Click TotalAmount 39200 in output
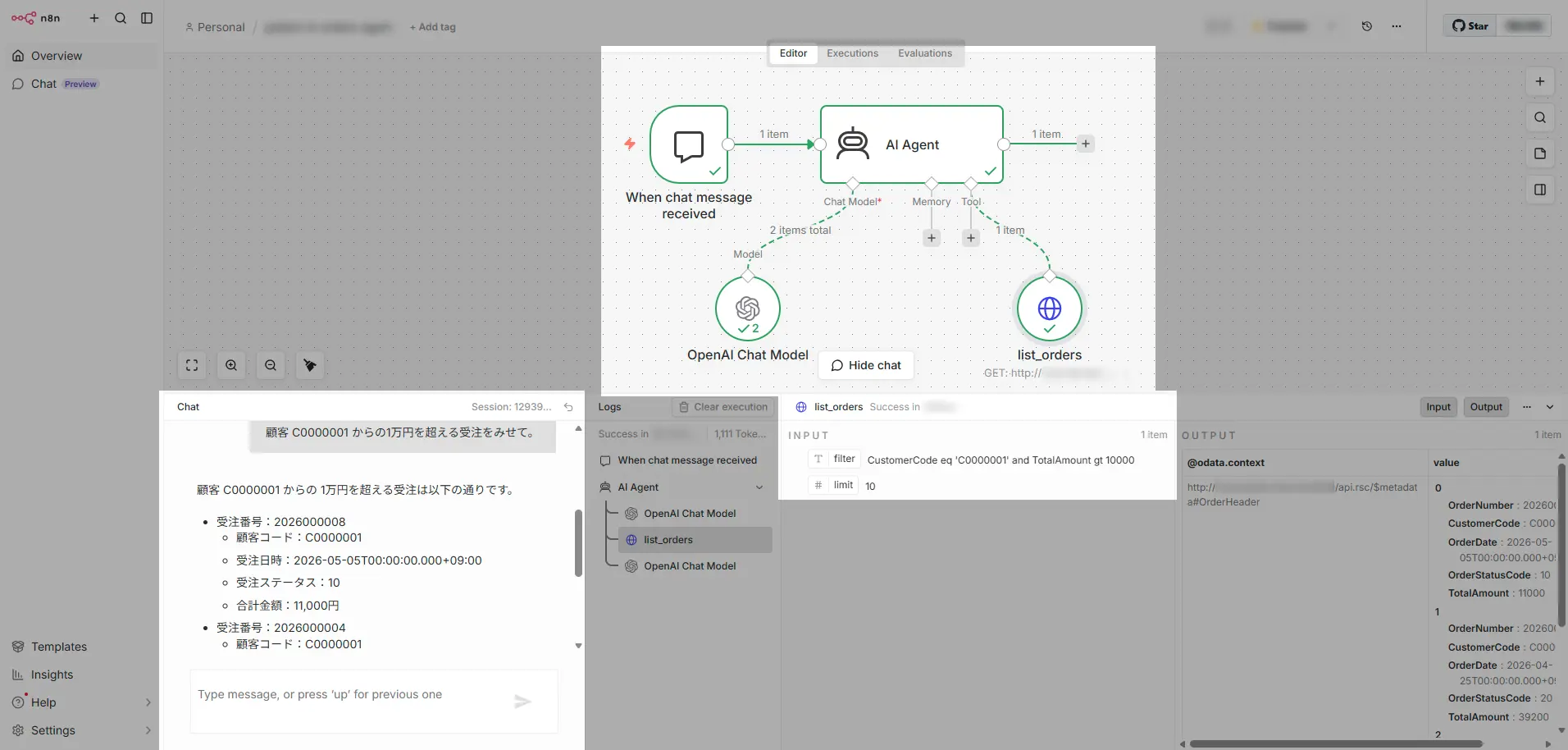The height and width of the screenshot is (750, 1568). (1498, 717)
